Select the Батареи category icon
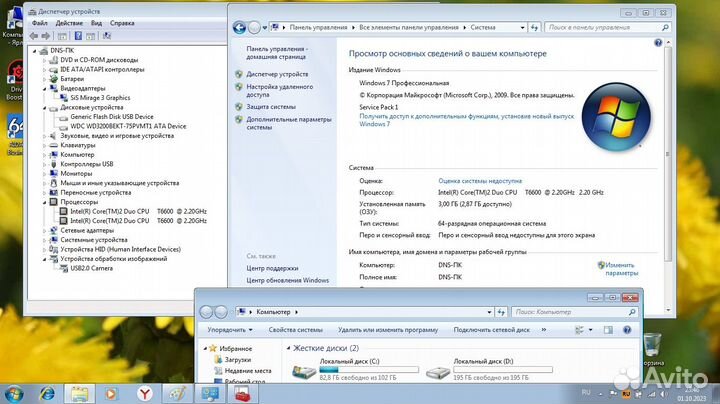The image size is (720, 404). pyautogui.click(x=54, y=79)
